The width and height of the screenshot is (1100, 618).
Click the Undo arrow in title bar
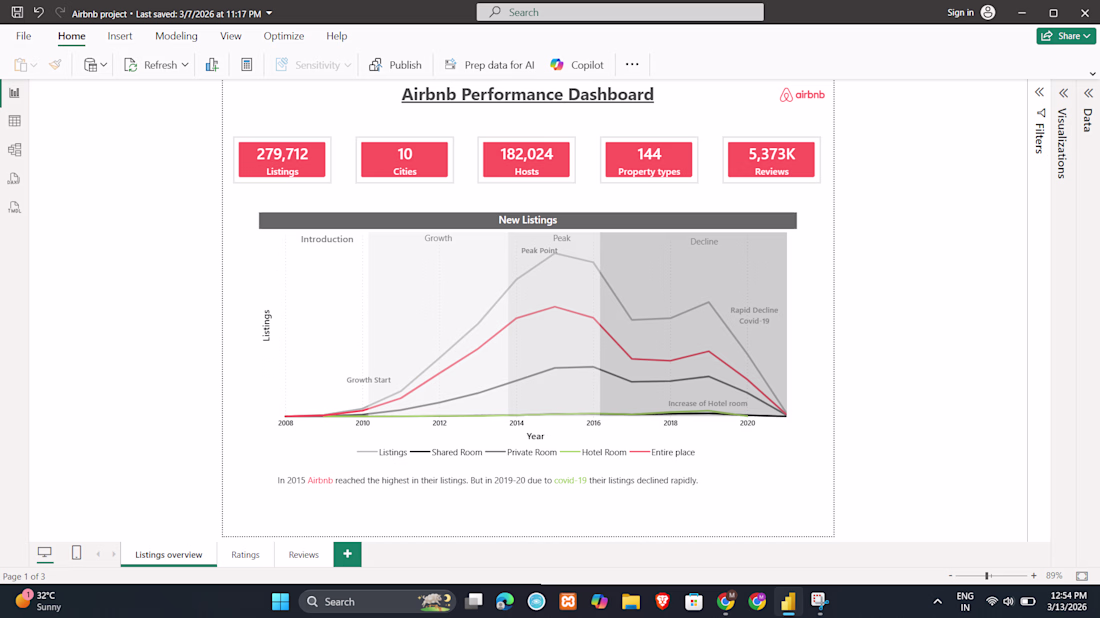tap(39, 13)
